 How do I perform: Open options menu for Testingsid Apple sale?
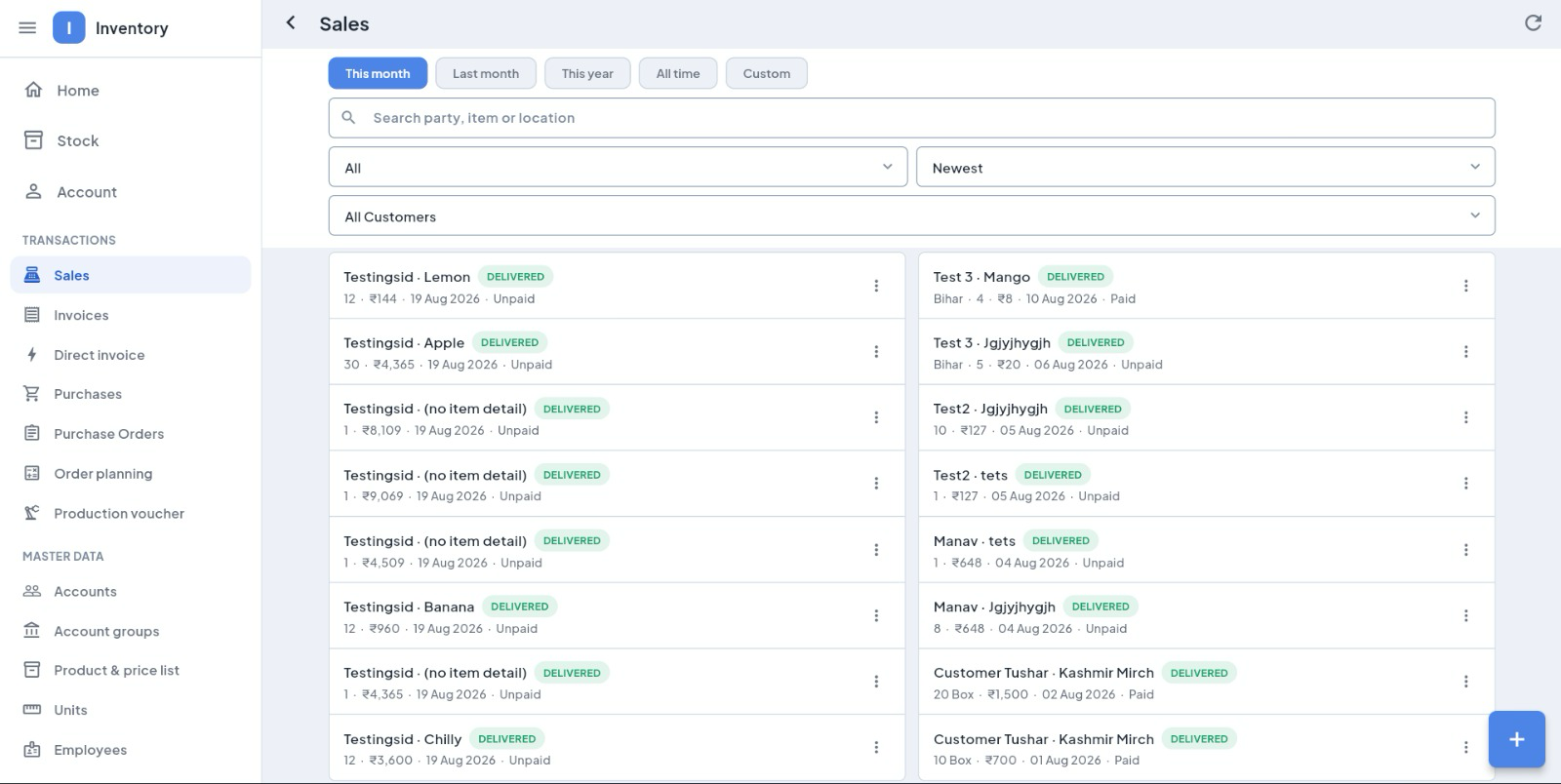point(876,352)
